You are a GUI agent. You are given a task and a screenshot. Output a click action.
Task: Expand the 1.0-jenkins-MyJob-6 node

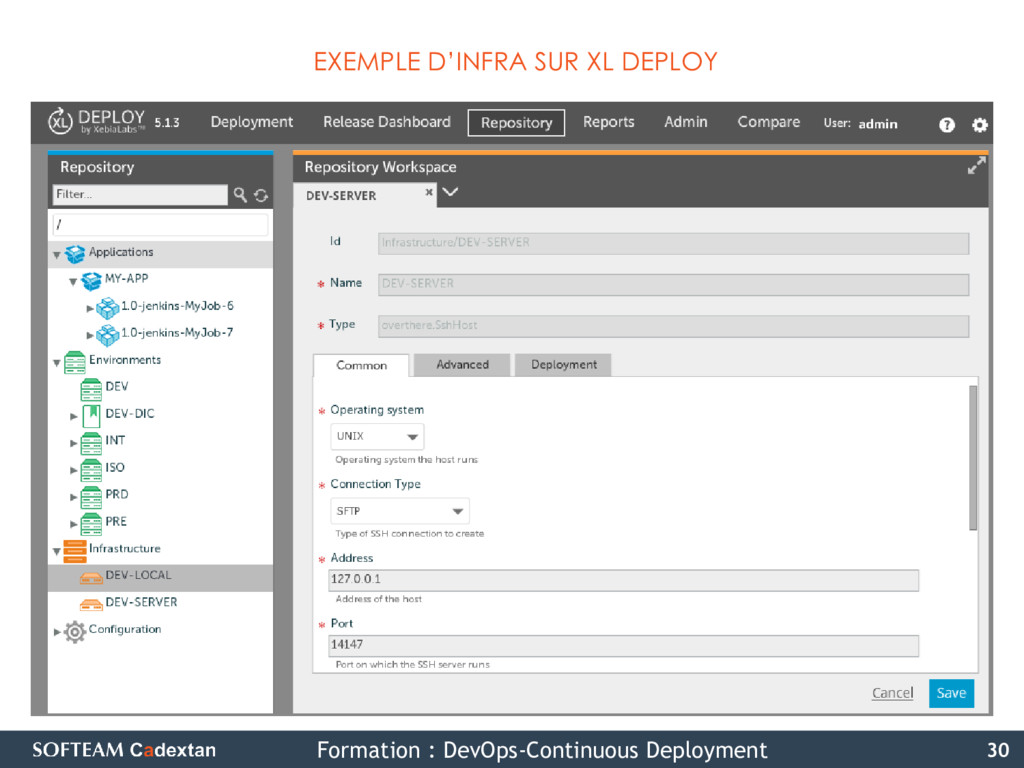tap(90, 308)
